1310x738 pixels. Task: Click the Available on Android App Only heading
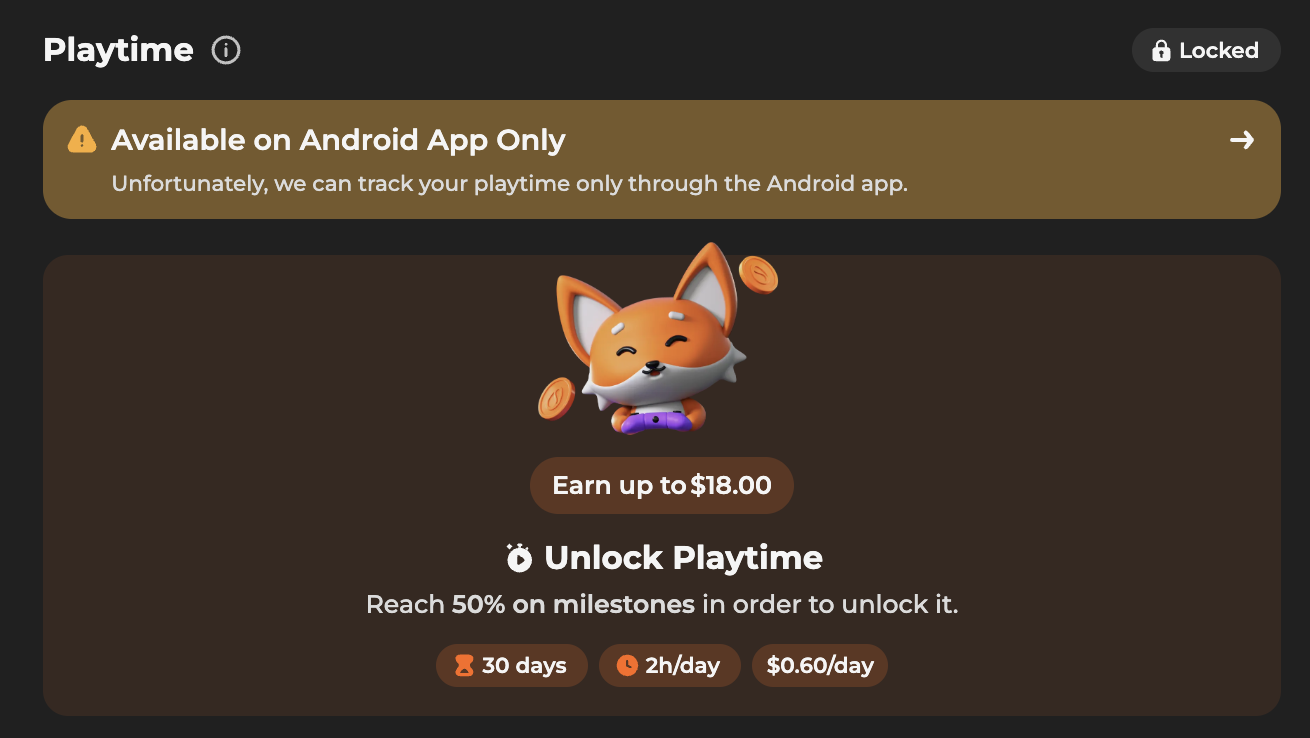pyautogui.click(x=338, y=140)
